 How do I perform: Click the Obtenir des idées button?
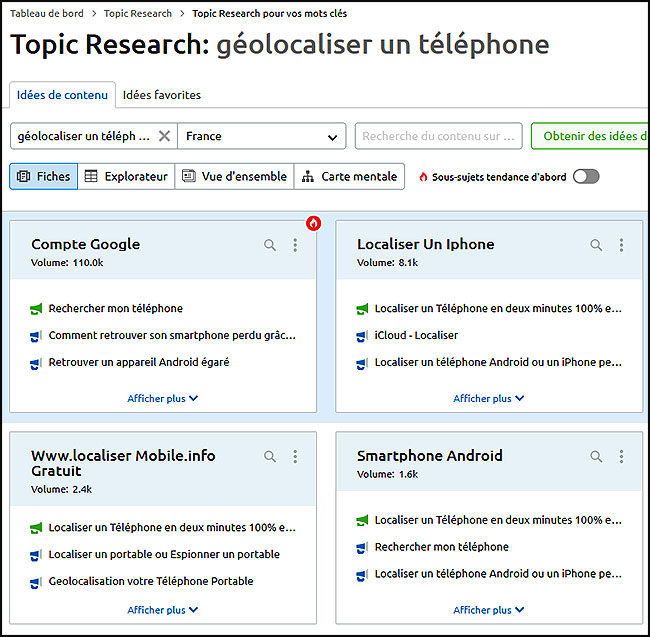tap(589, 136)
